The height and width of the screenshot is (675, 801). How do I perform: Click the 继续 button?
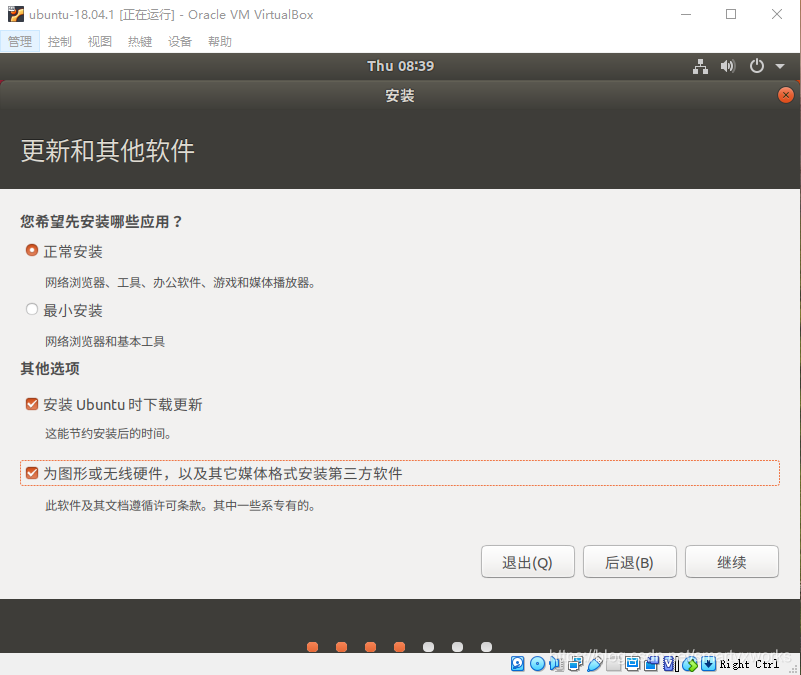pos(732,562)
